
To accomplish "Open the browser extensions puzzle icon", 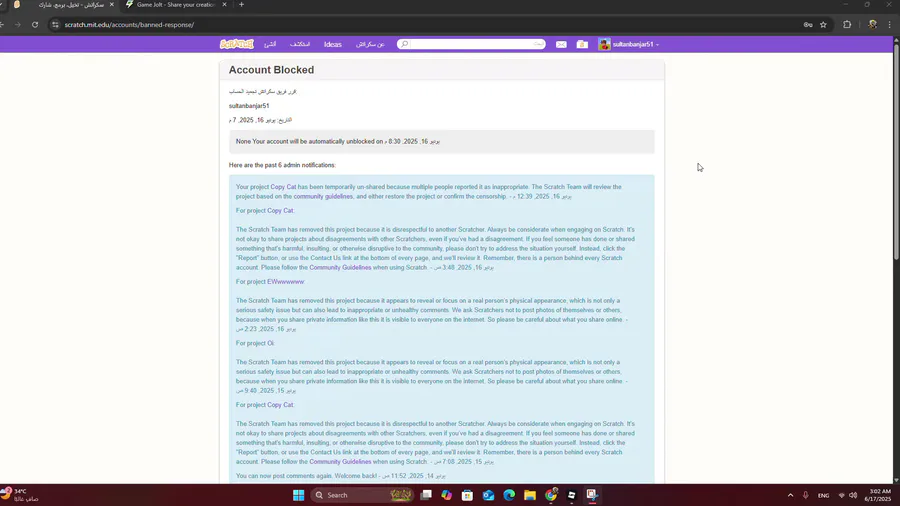I will pyautogui.click(x=847, y=25).
